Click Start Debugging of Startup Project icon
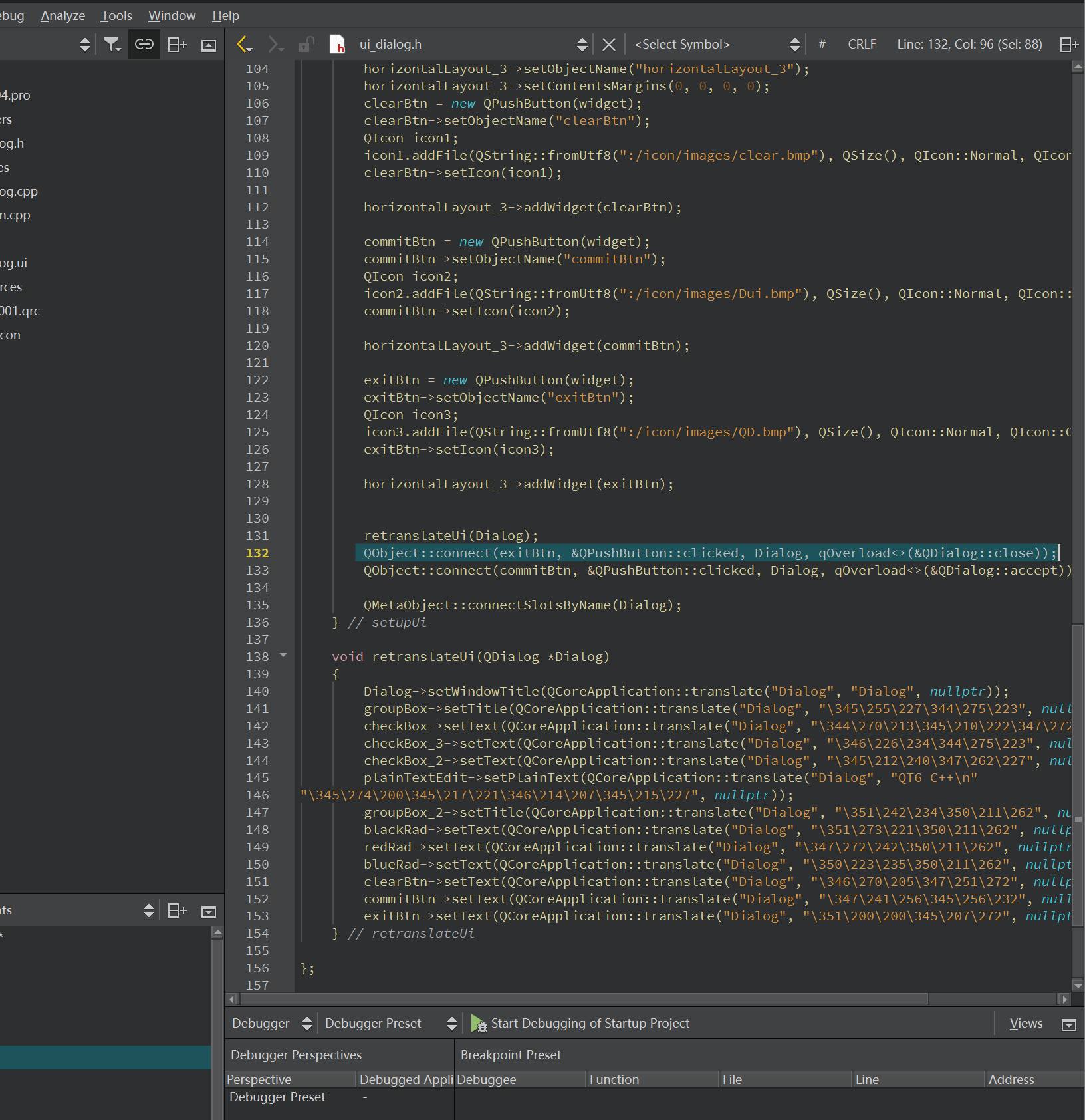 tap(479, 1024)
